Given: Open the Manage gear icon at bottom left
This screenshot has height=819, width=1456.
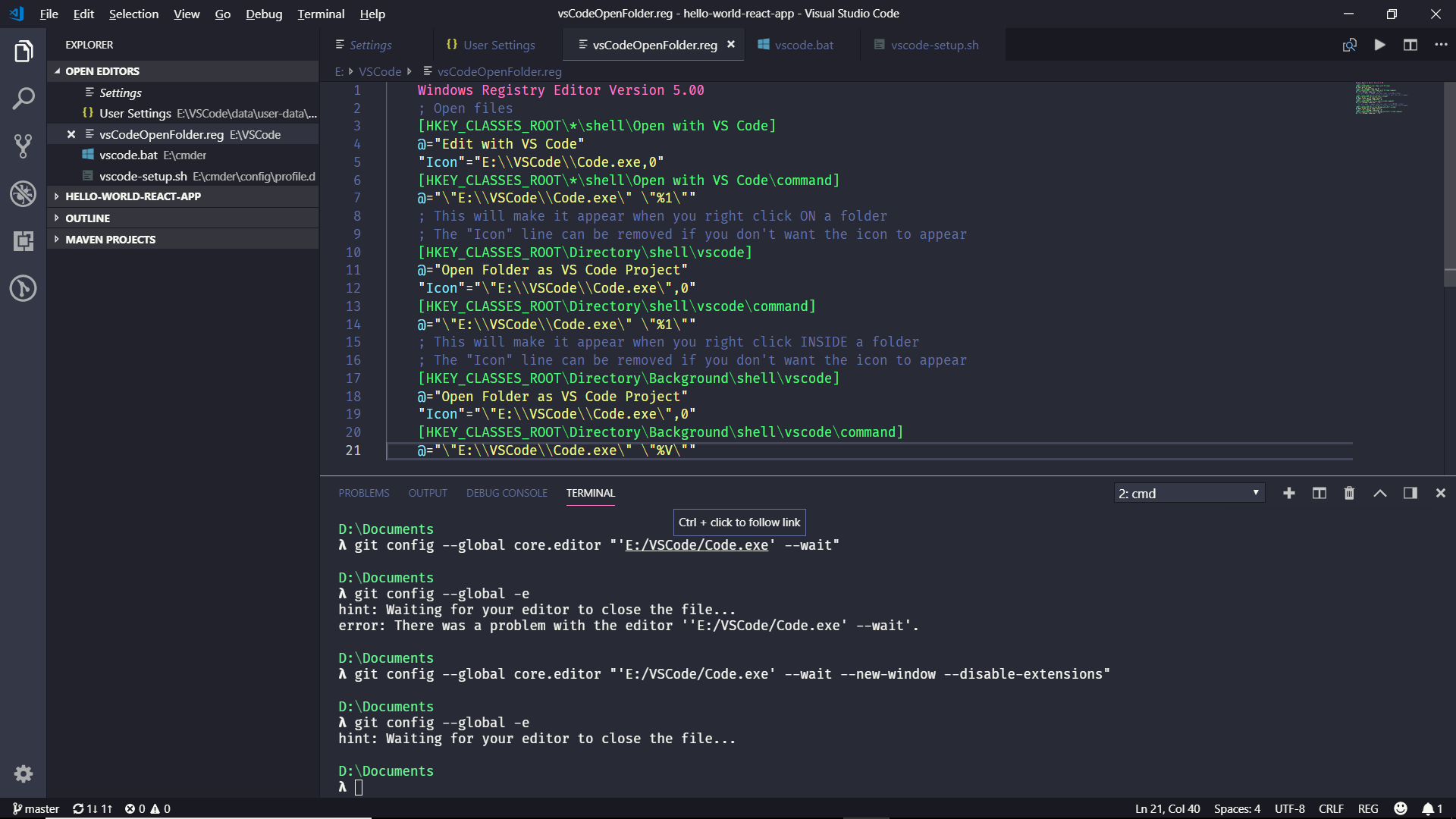Looking at the screenshot, I should [x=24, y=773].
